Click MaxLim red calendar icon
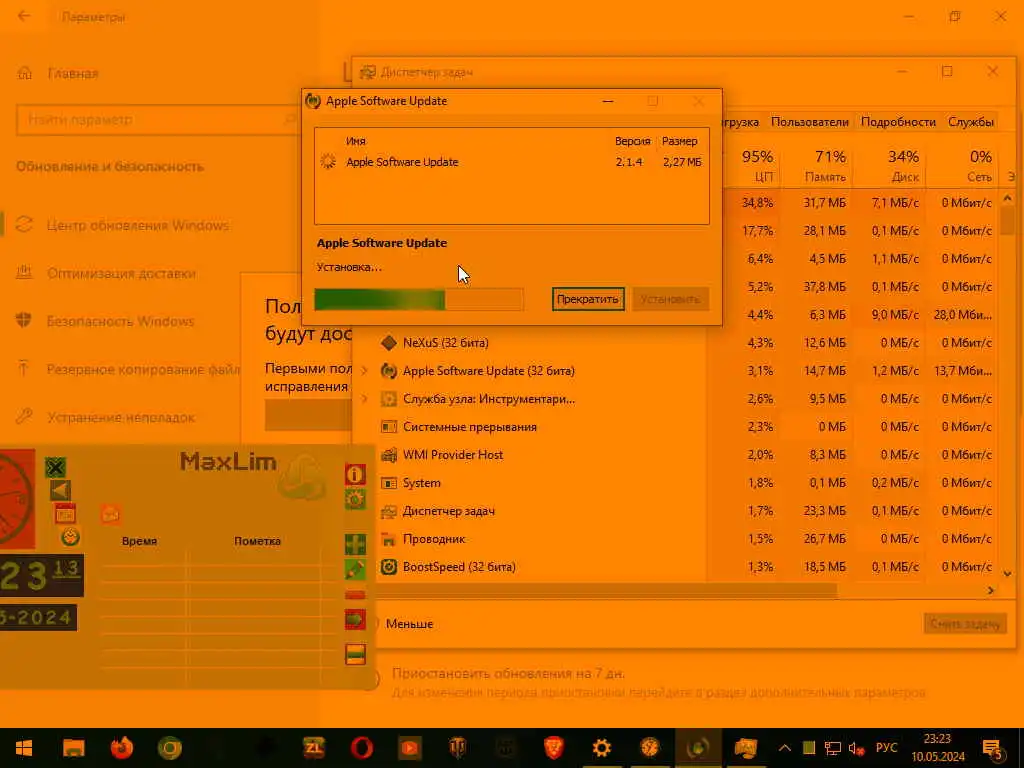 tap(65, 515)
